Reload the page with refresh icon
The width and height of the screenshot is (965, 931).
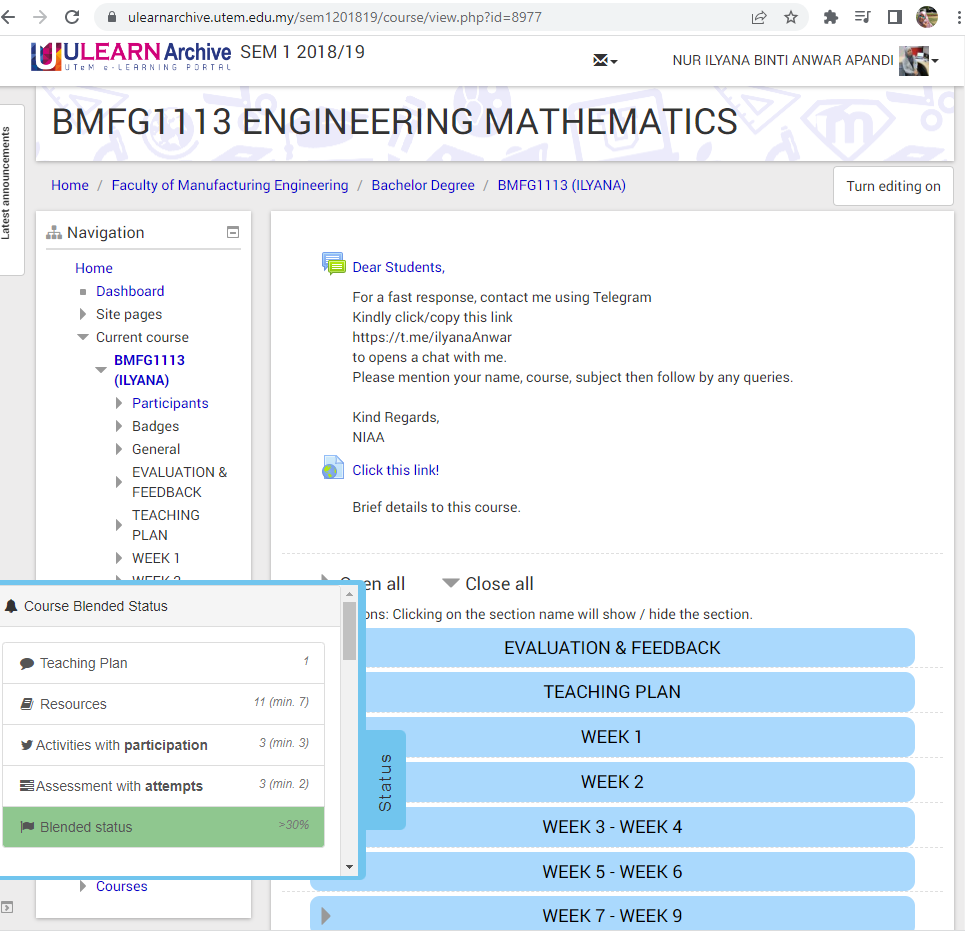[72, 17]
